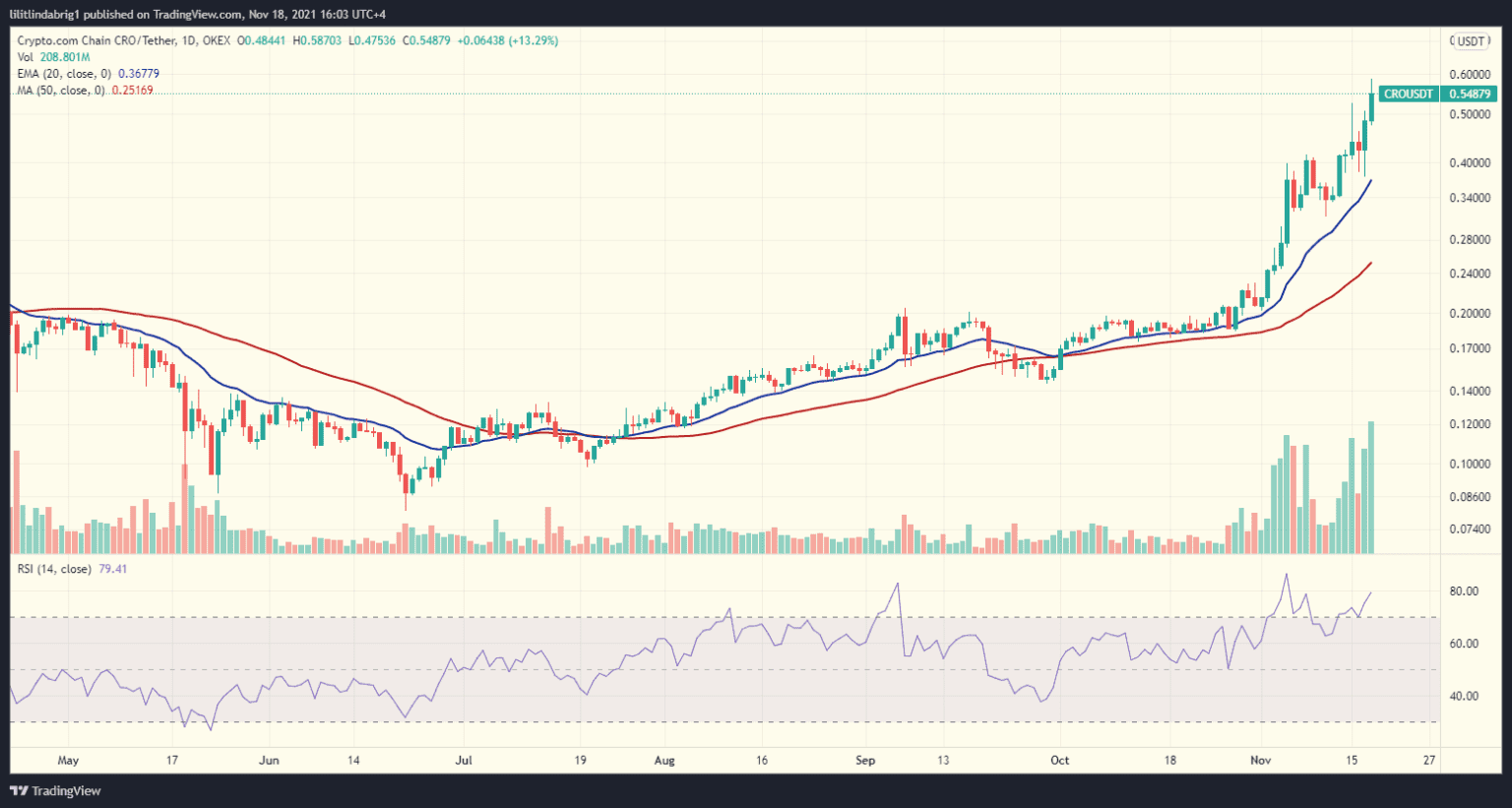Click the Oct label on the time axis
Image resolution: width=1512 pixels, height=808 pixels.
tap(1059, 760)
